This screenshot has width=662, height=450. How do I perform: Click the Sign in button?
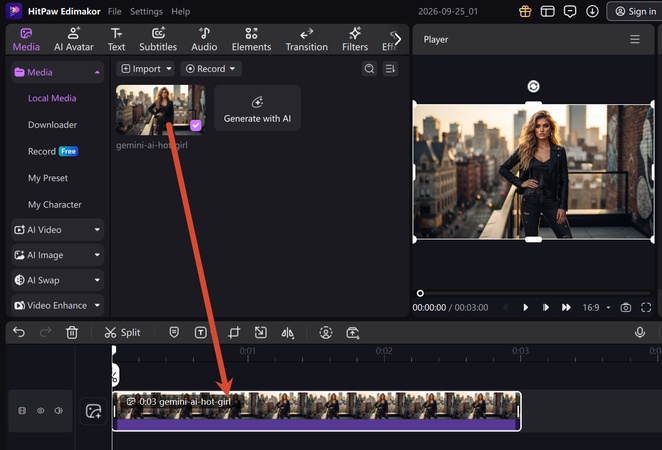(x=635, y=11)
